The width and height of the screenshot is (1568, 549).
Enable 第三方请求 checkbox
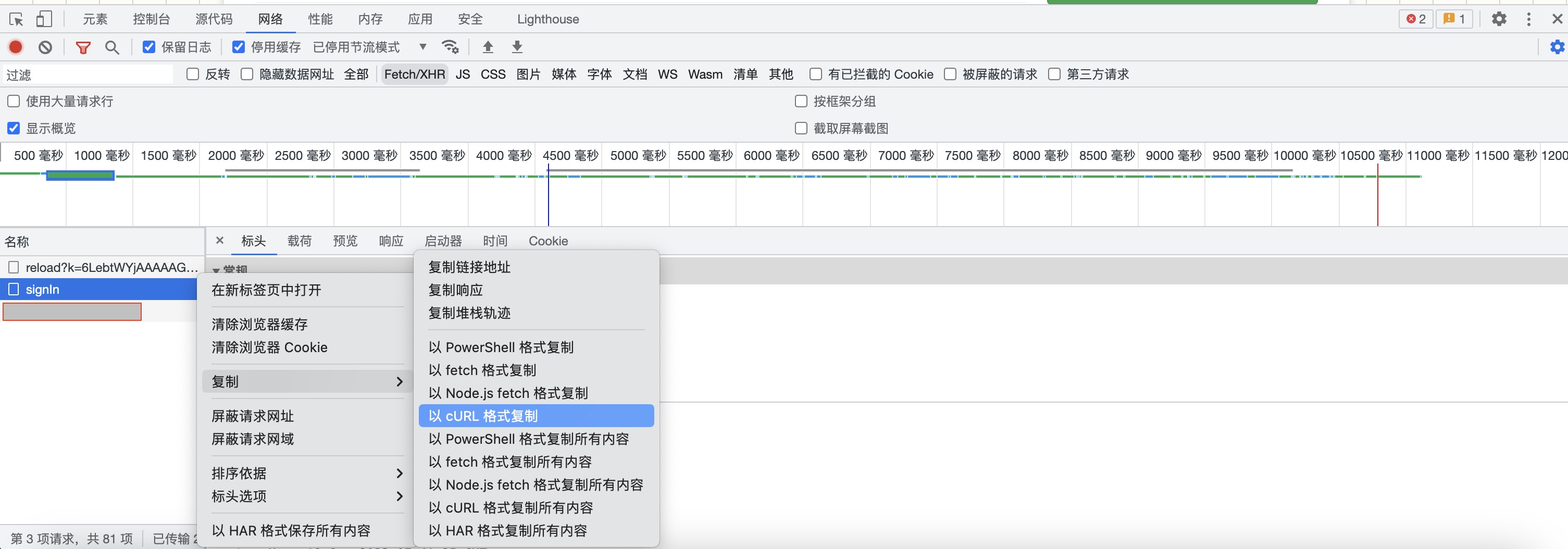pyautogui.click(x=1054, y=74)
